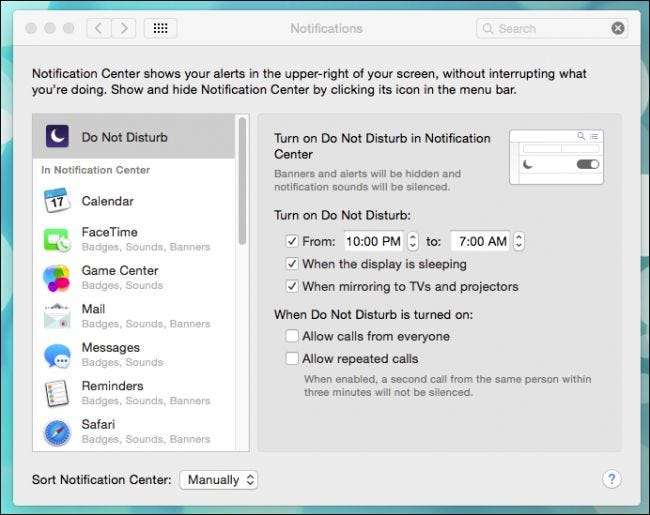Viewport: 650px width, 515px height.
Task: Select the Mail stamp icon
Action: (56, 316)
